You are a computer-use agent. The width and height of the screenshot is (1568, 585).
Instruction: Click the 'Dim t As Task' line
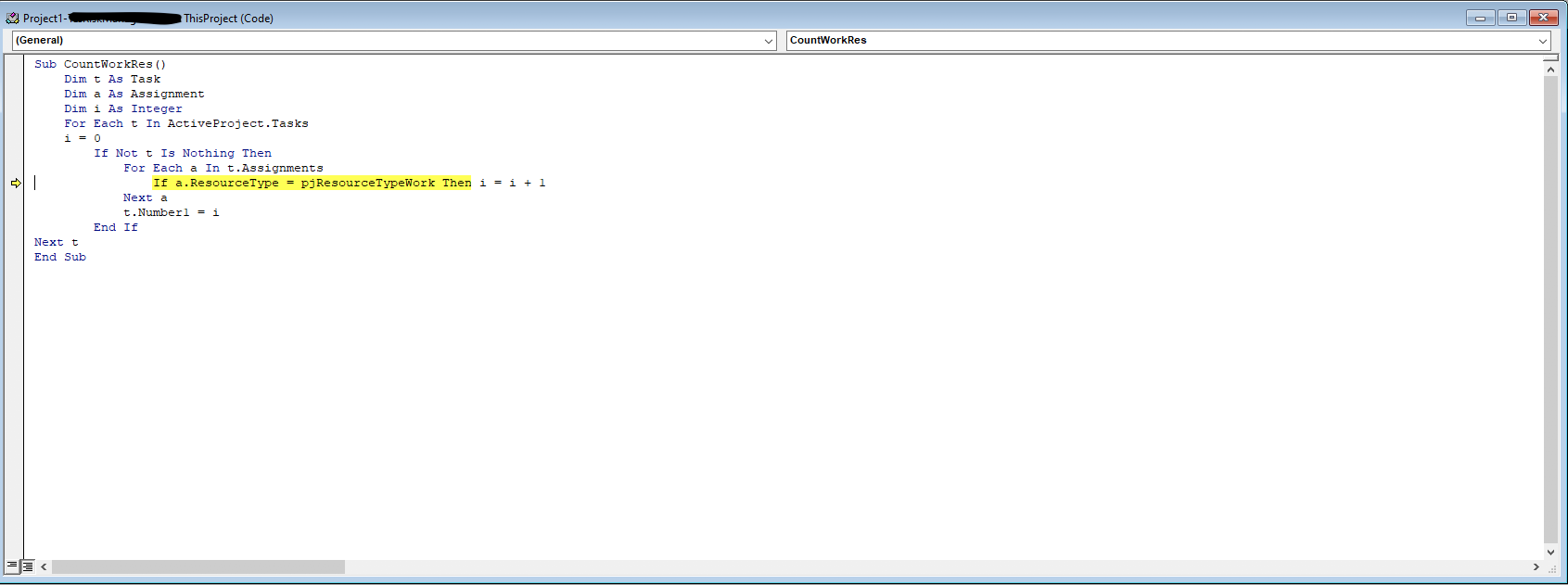(x=112, y=80)
